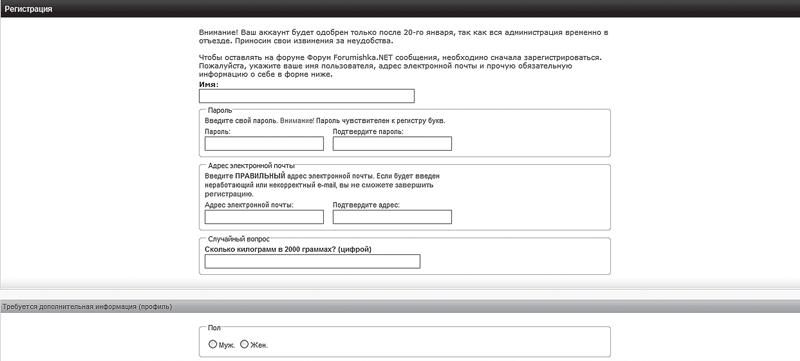
Task: Click the Сколько килограмм в 2000 граммах question
Action: click(x=288, y=249)
